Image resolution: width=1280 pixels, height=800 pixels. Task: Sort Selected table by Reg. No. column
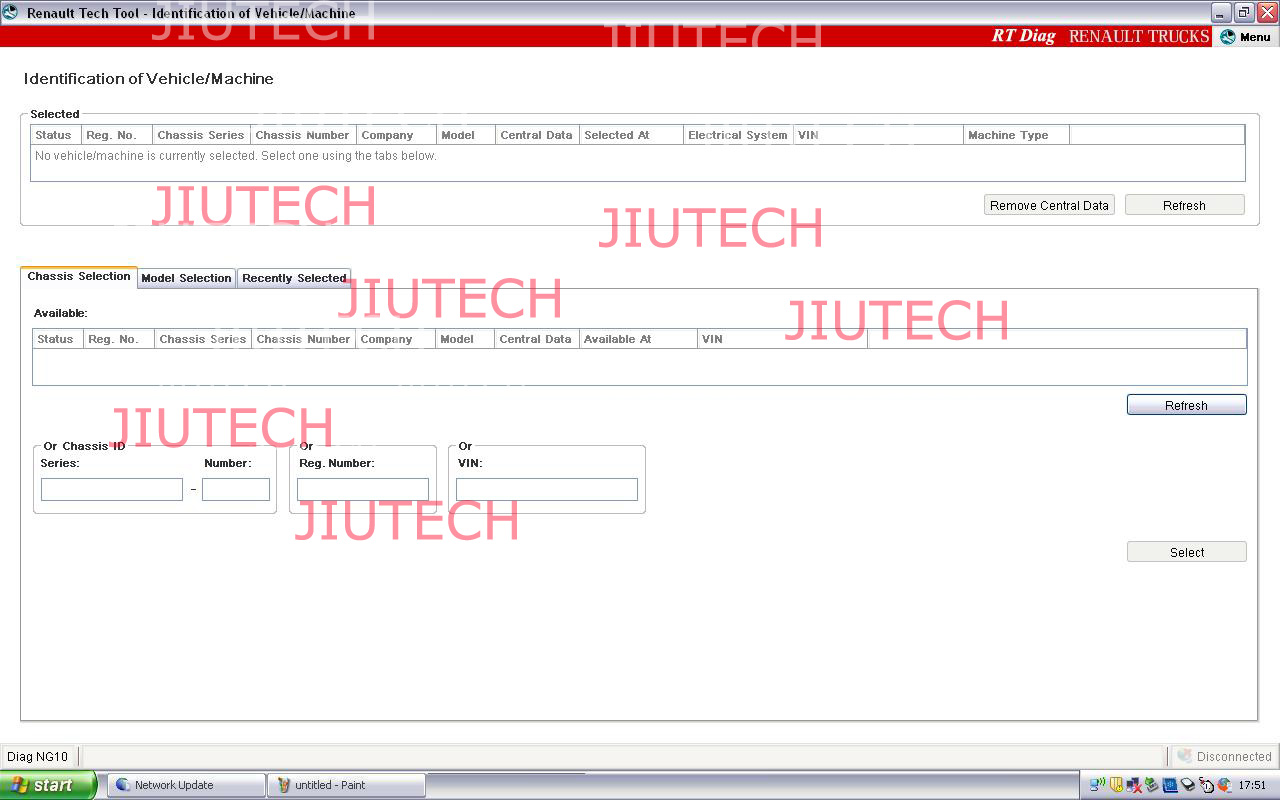[118, 135]
